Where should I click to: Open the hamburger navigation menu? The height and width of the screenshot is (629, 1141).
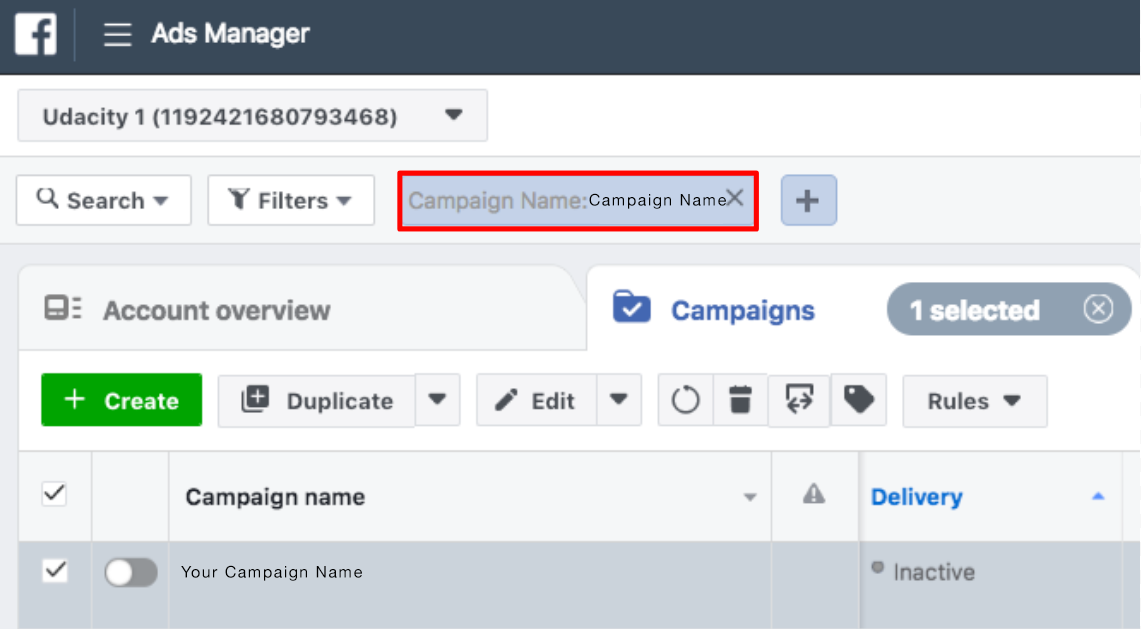click(x=118, y=35)
